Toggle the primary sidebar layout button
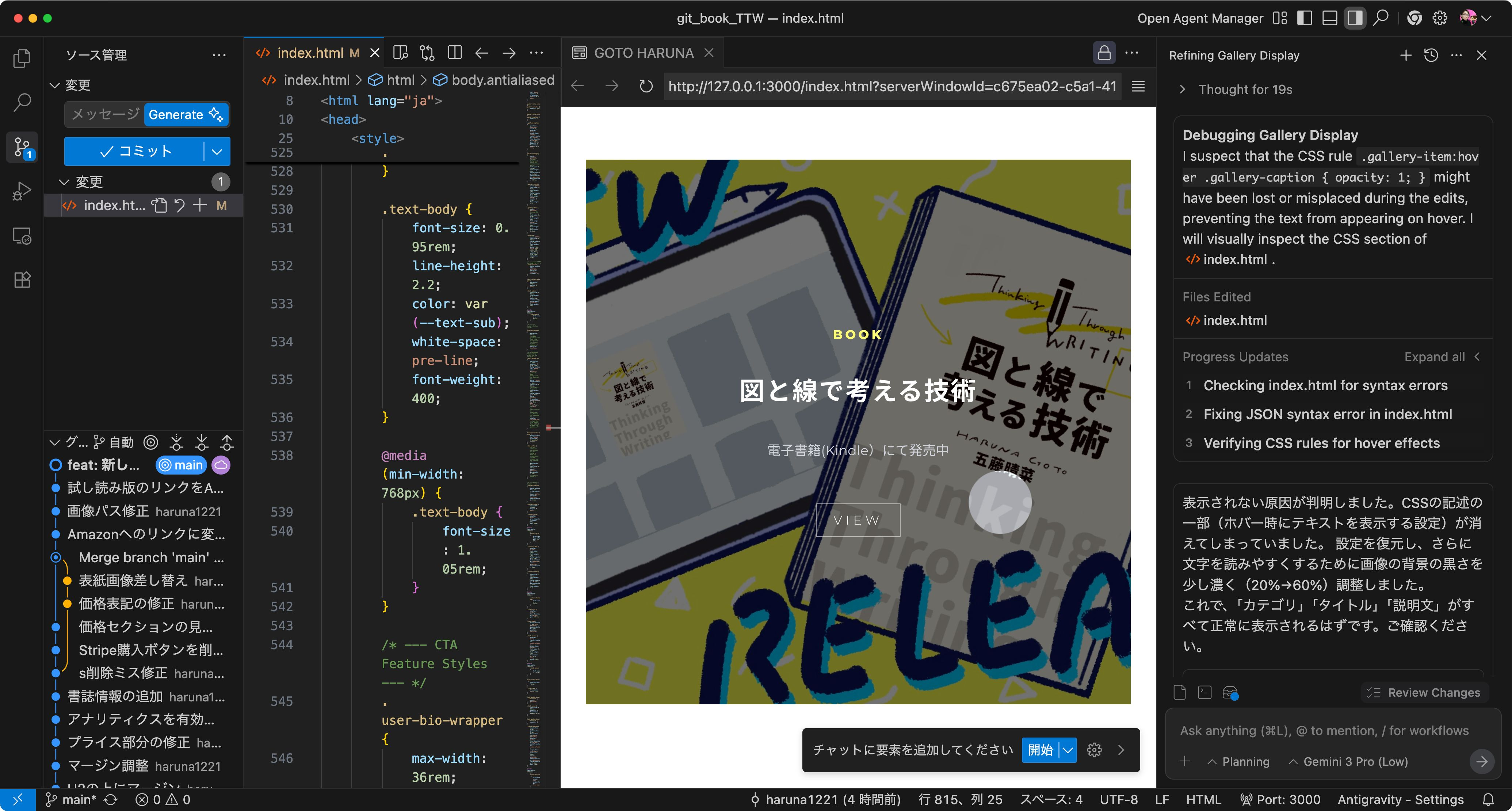 (x=1304, y=18)
